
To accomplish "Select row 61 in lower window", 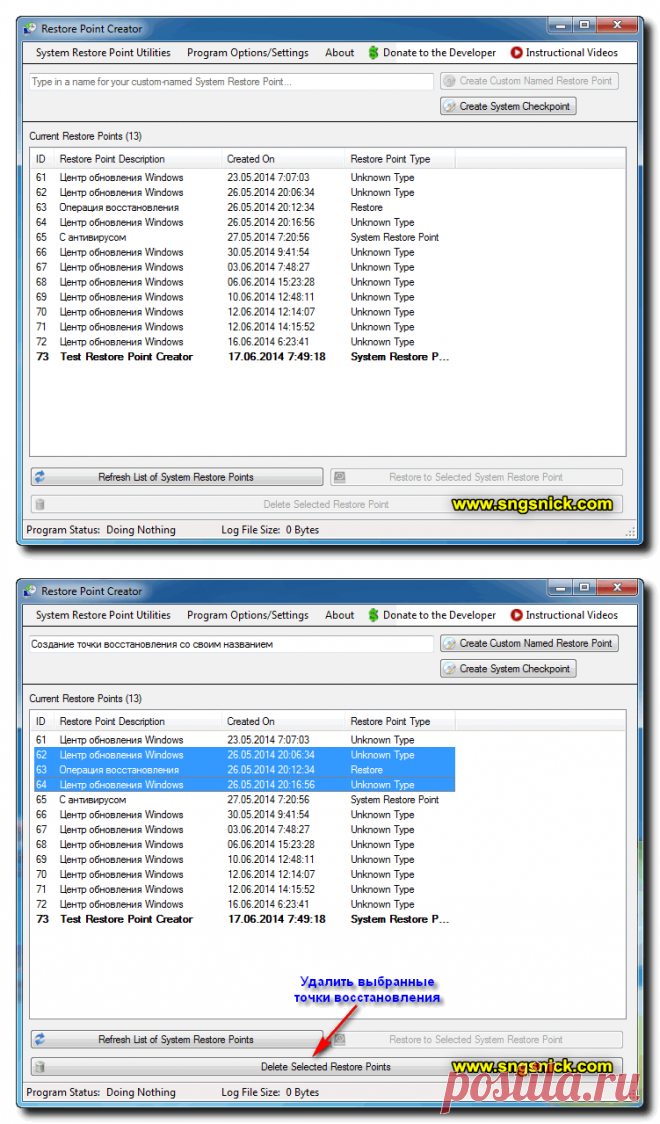I will [244, 740].
